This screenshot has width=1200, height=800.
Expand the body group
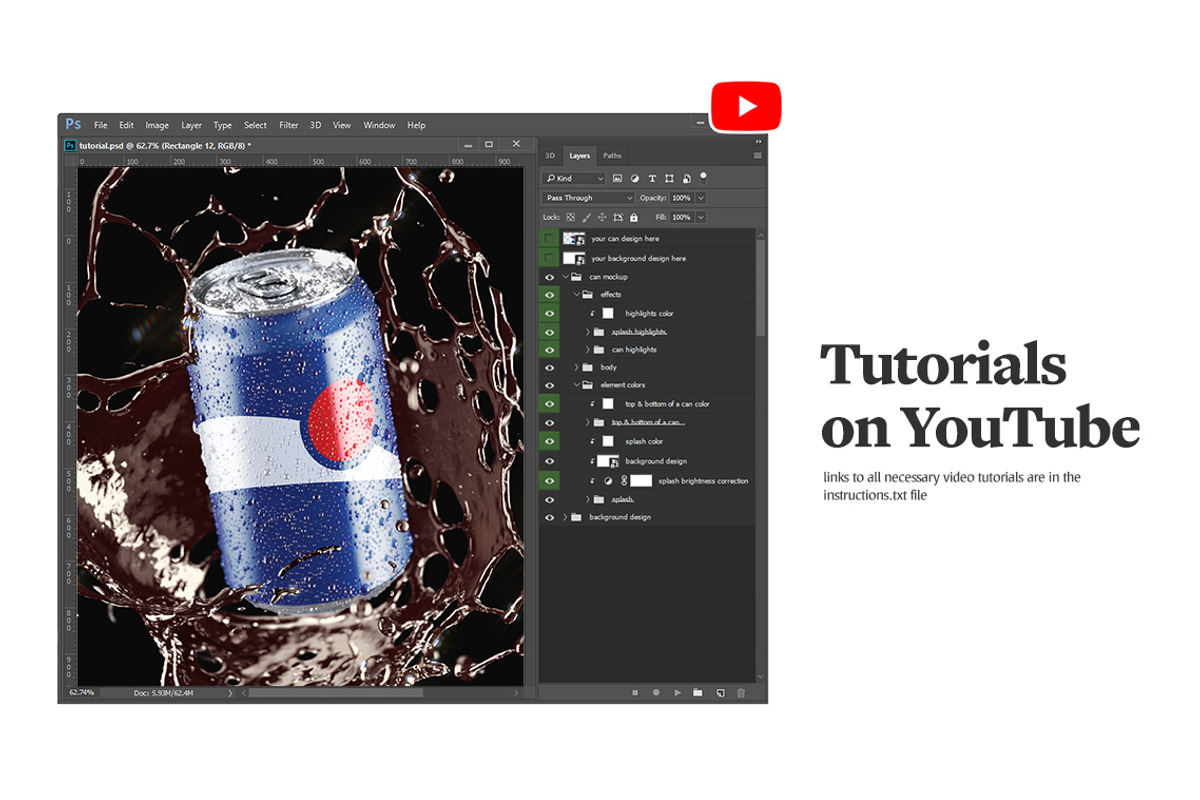pos(576,367)
